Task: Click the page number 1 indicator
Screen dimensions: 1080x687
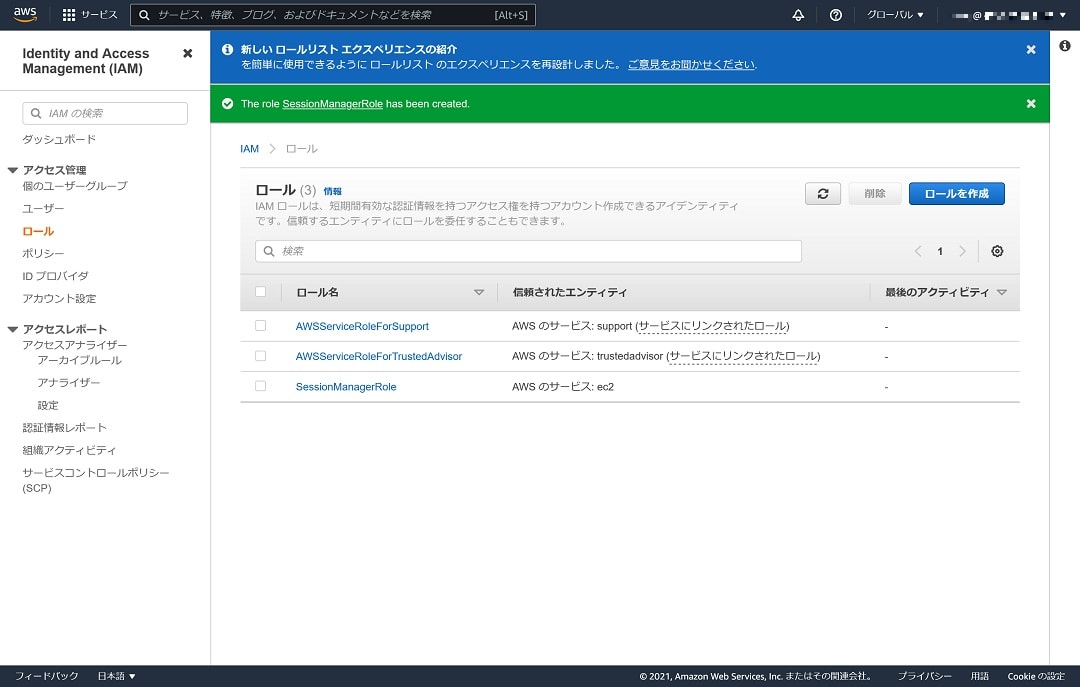Action: pos(940,251)
